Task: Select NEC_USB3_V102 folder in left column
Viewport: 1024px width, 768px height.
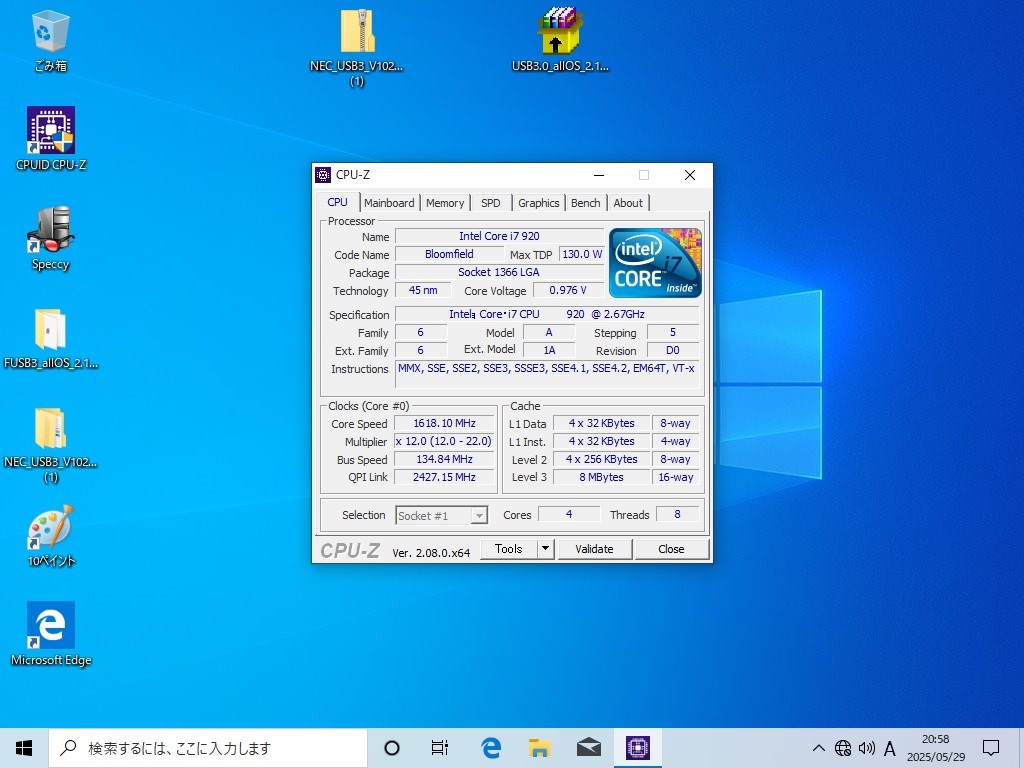Action: pos(51,444)
